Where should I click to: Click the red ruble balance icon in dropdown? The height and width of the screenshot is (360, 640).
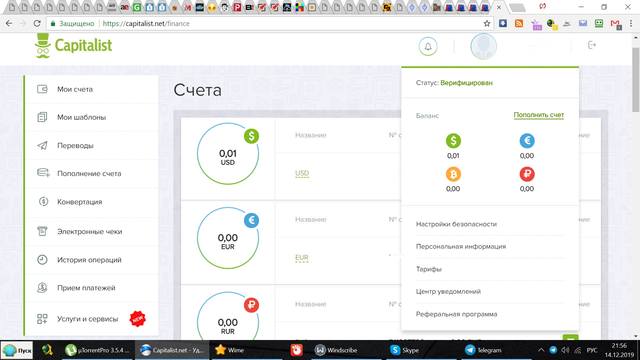527,174
